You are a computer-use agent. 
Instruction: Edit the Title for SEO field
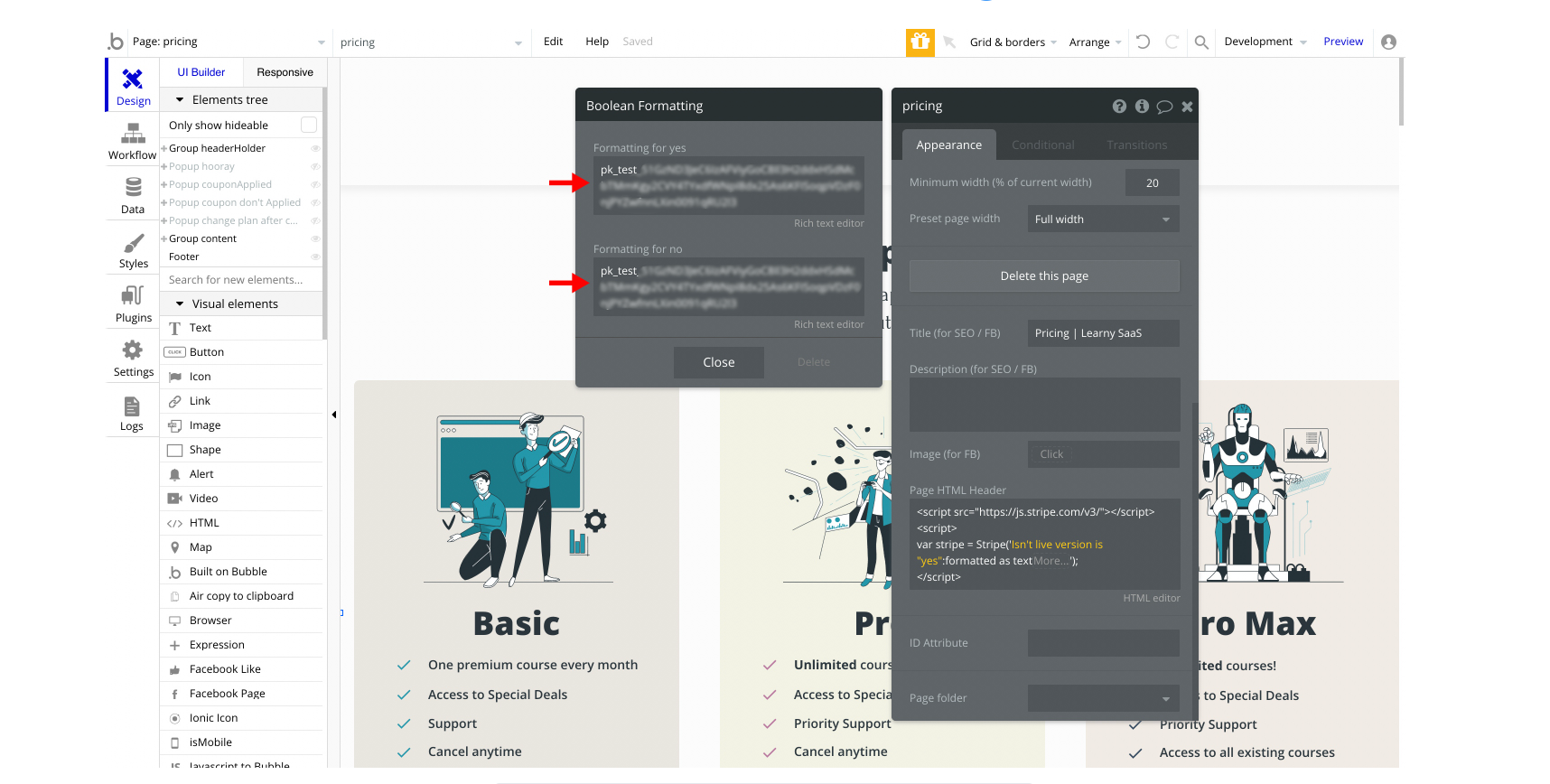pyautogui.click(x=1103, y=333)
